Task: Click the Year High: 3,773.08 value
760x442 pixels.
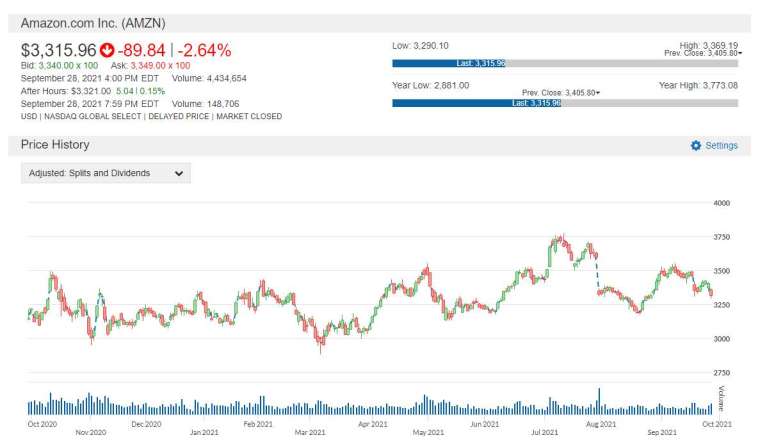Action: (698, 85)
